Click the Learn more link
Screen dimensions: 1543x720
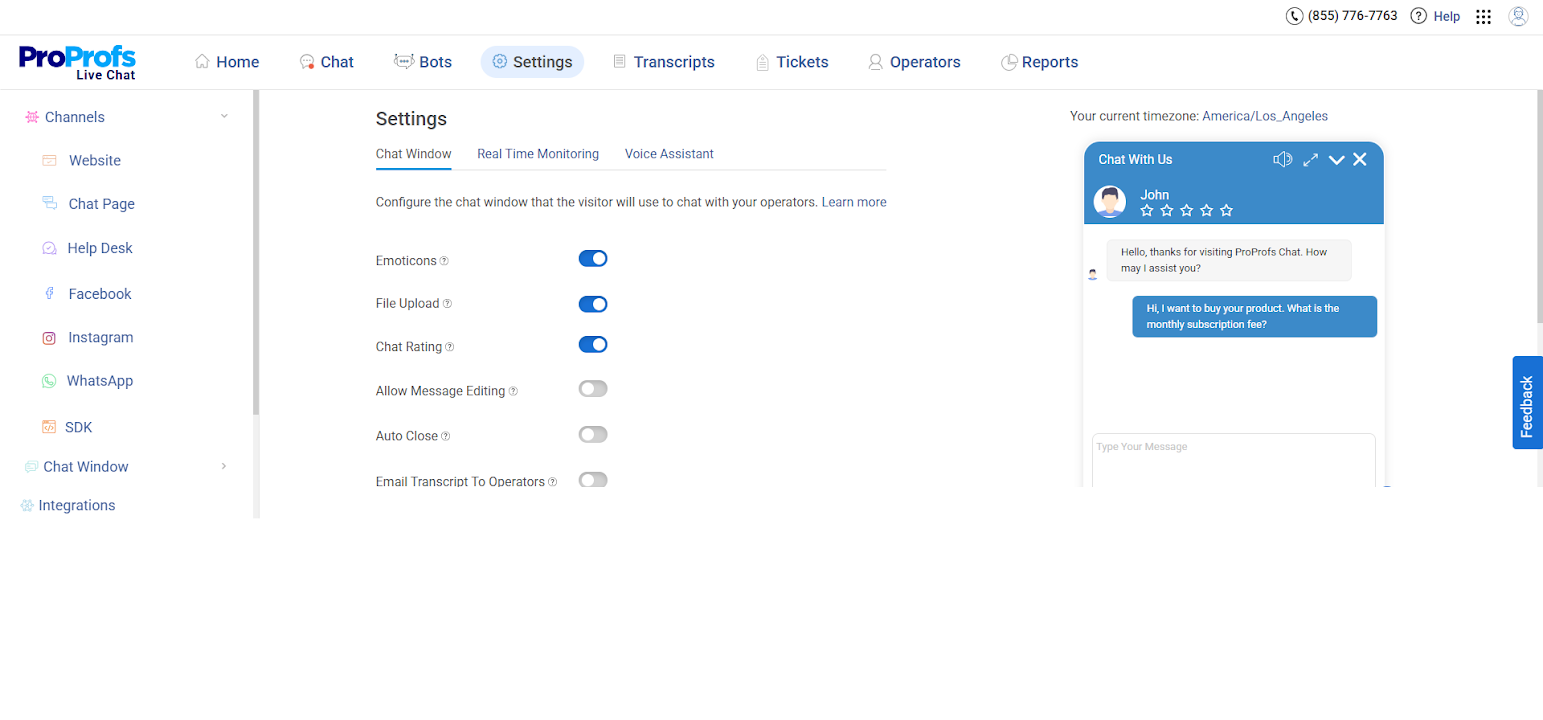tap(853, 201)
